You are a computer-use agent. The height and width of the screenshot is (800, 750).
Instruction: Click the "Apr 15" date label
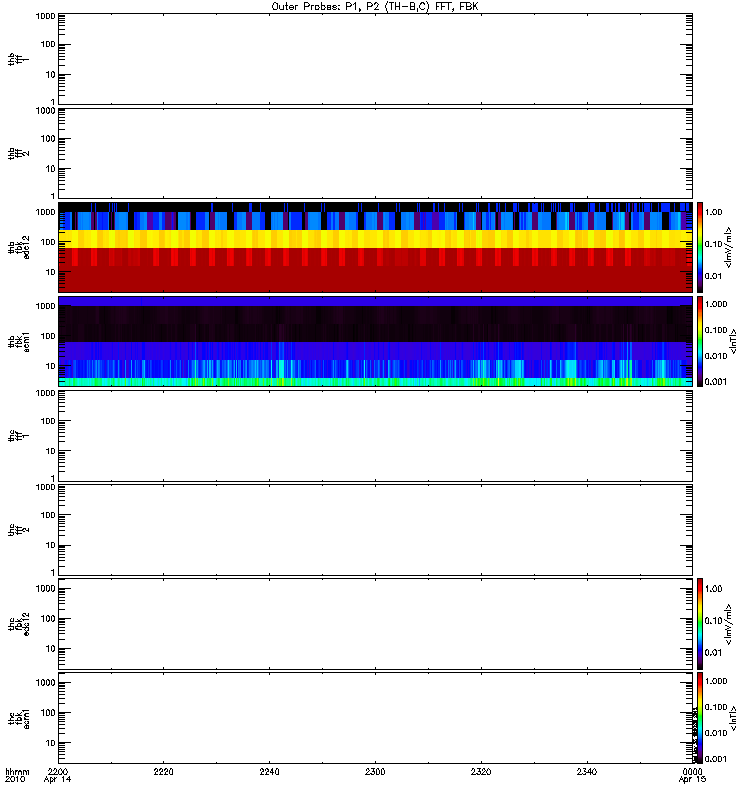coord(692,779)
